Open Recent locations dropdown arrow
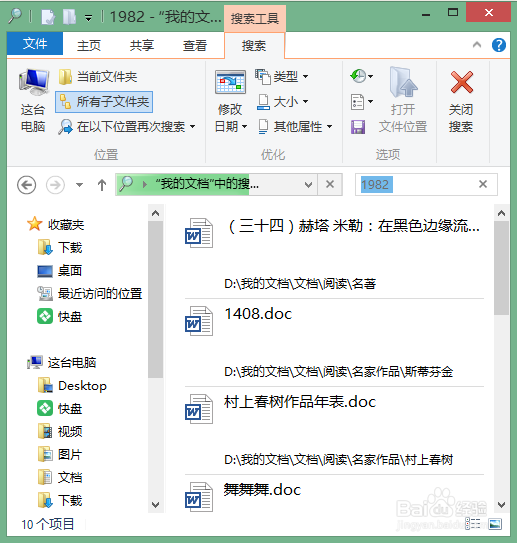 pyautogui.click(x=80, y=185)
